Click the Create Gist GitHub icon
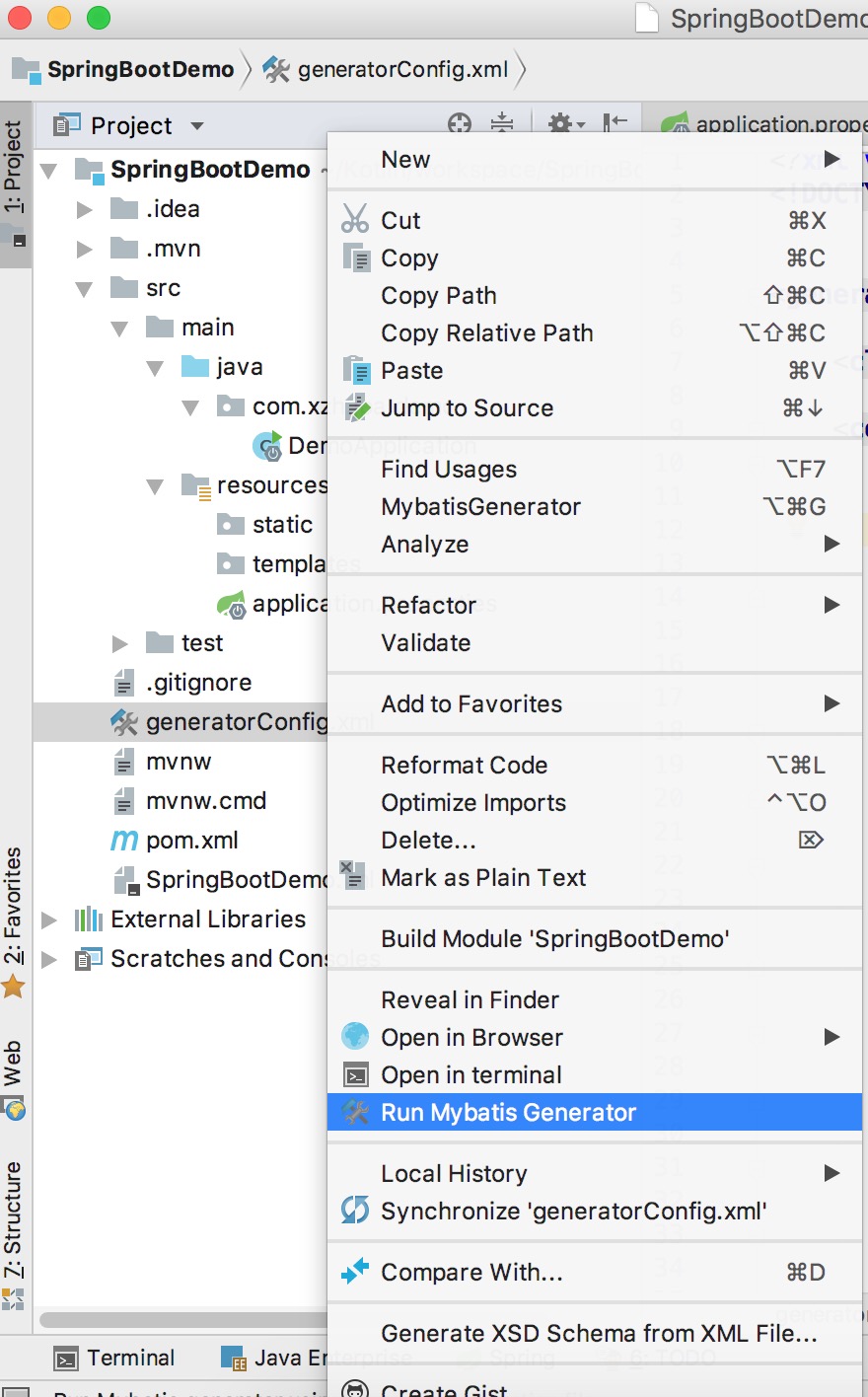The image size is (868, 1397). [x=355, y=1389]
